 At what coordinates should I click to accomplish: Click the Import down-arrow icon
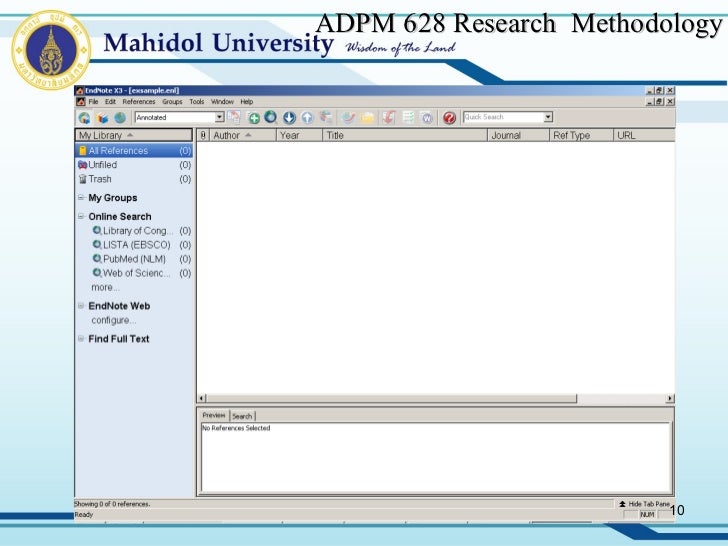[289, 118]
